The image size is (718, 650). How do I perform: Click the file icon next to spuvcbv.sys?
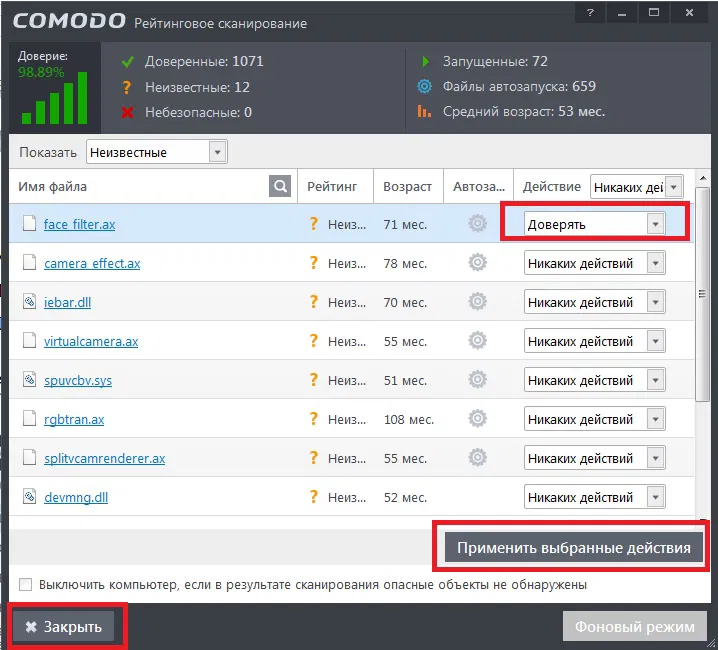(x=30, y=379)
